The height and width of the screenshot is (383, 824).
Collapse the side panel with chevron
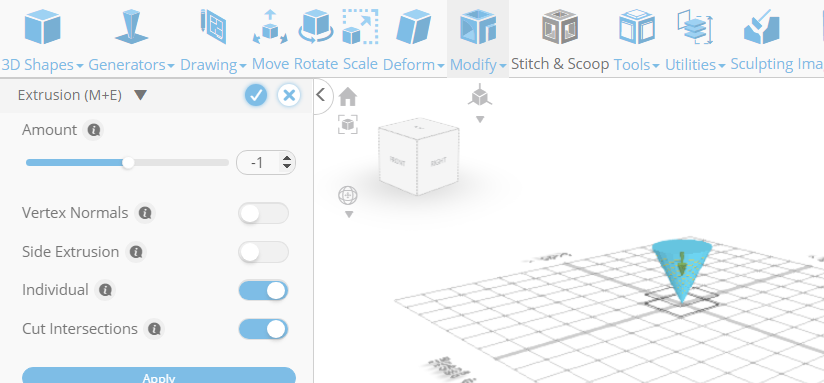coord(321,96)
